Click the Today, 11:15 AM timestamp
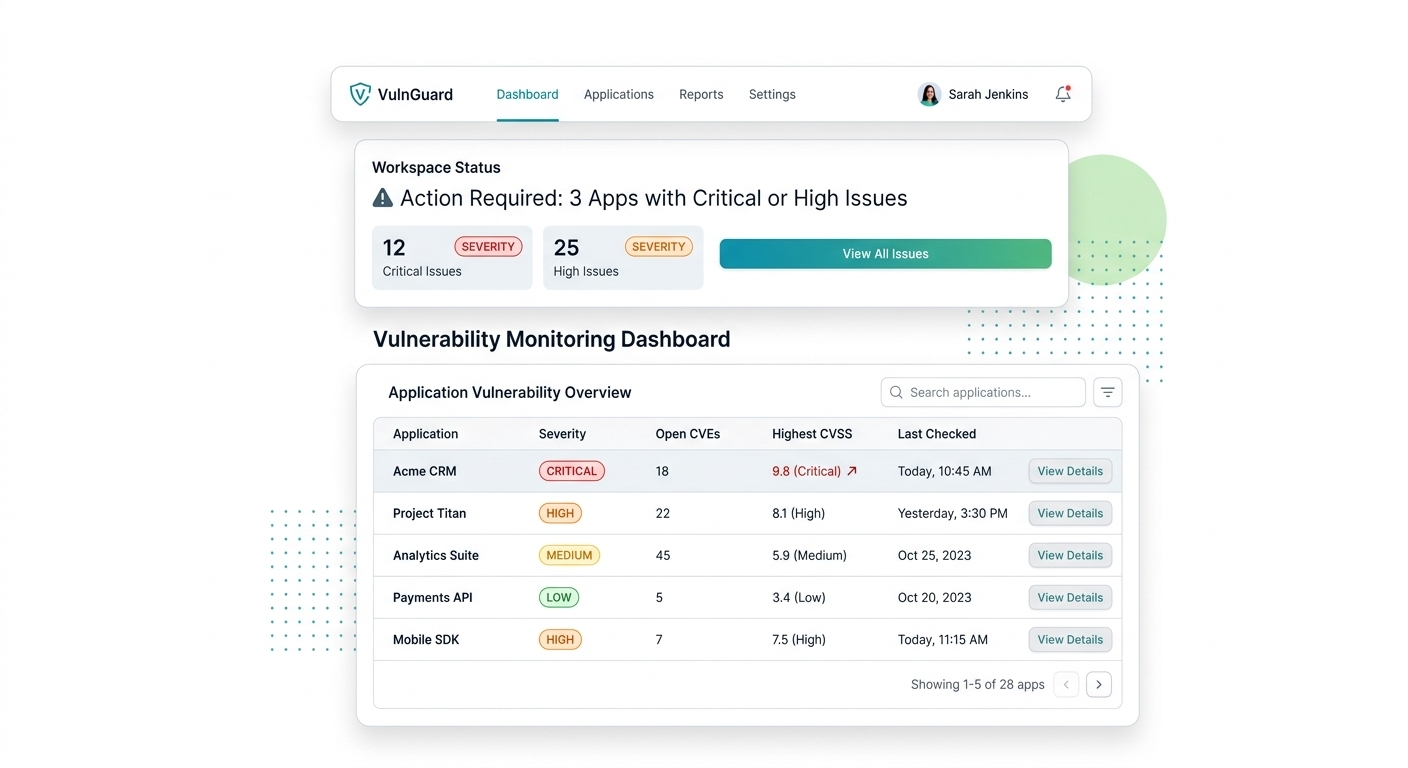1408x768 pixels. coord(943,639)
